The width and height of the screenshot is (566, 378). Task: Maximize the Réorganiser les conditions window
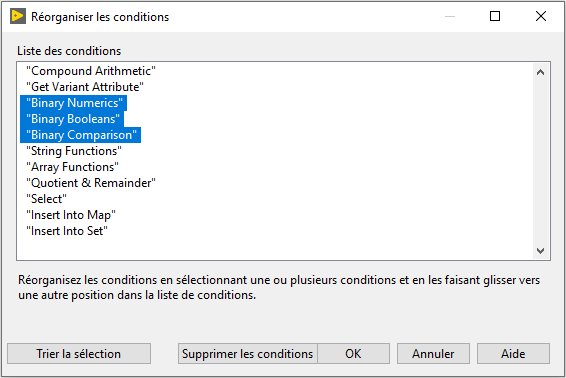pos(495,16)
